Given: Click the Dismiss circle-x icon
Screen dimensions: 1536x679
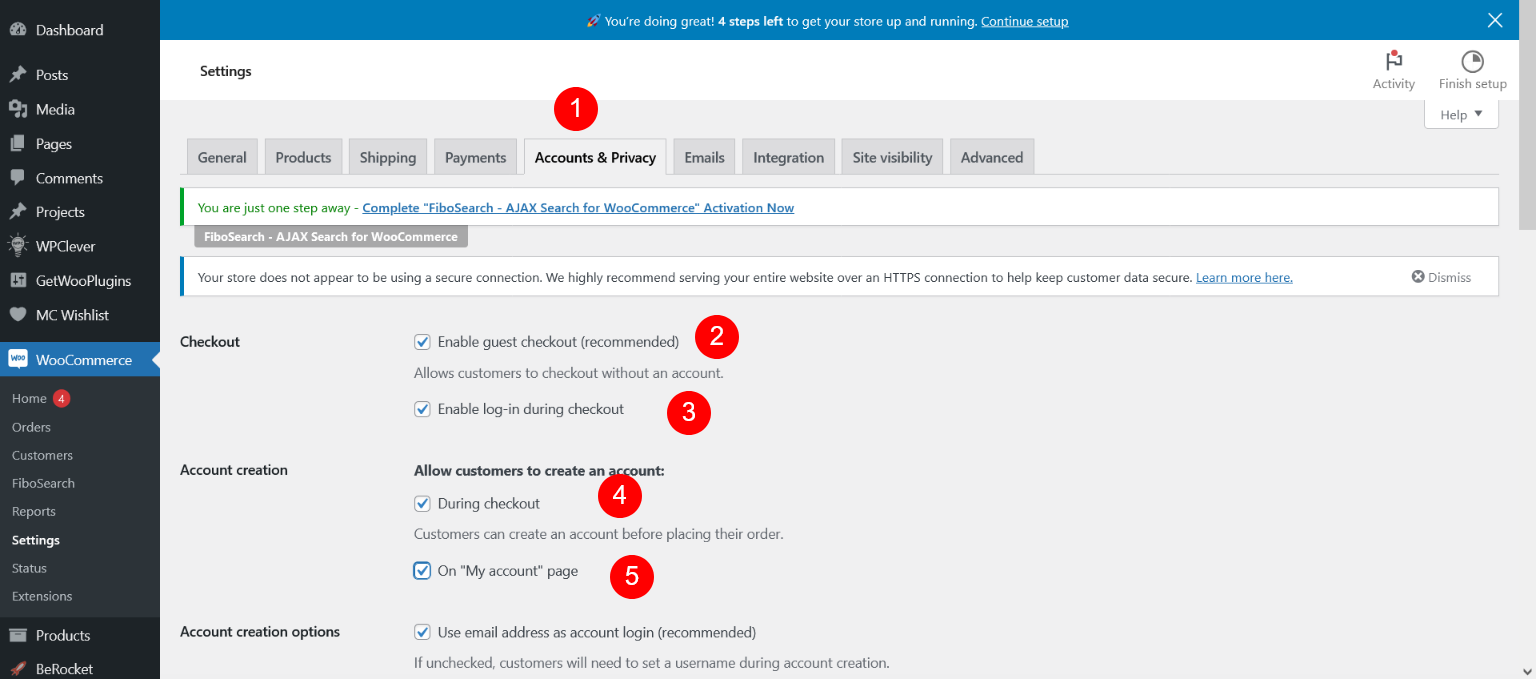Looking at the screenshot, I should pos(1417,277).
